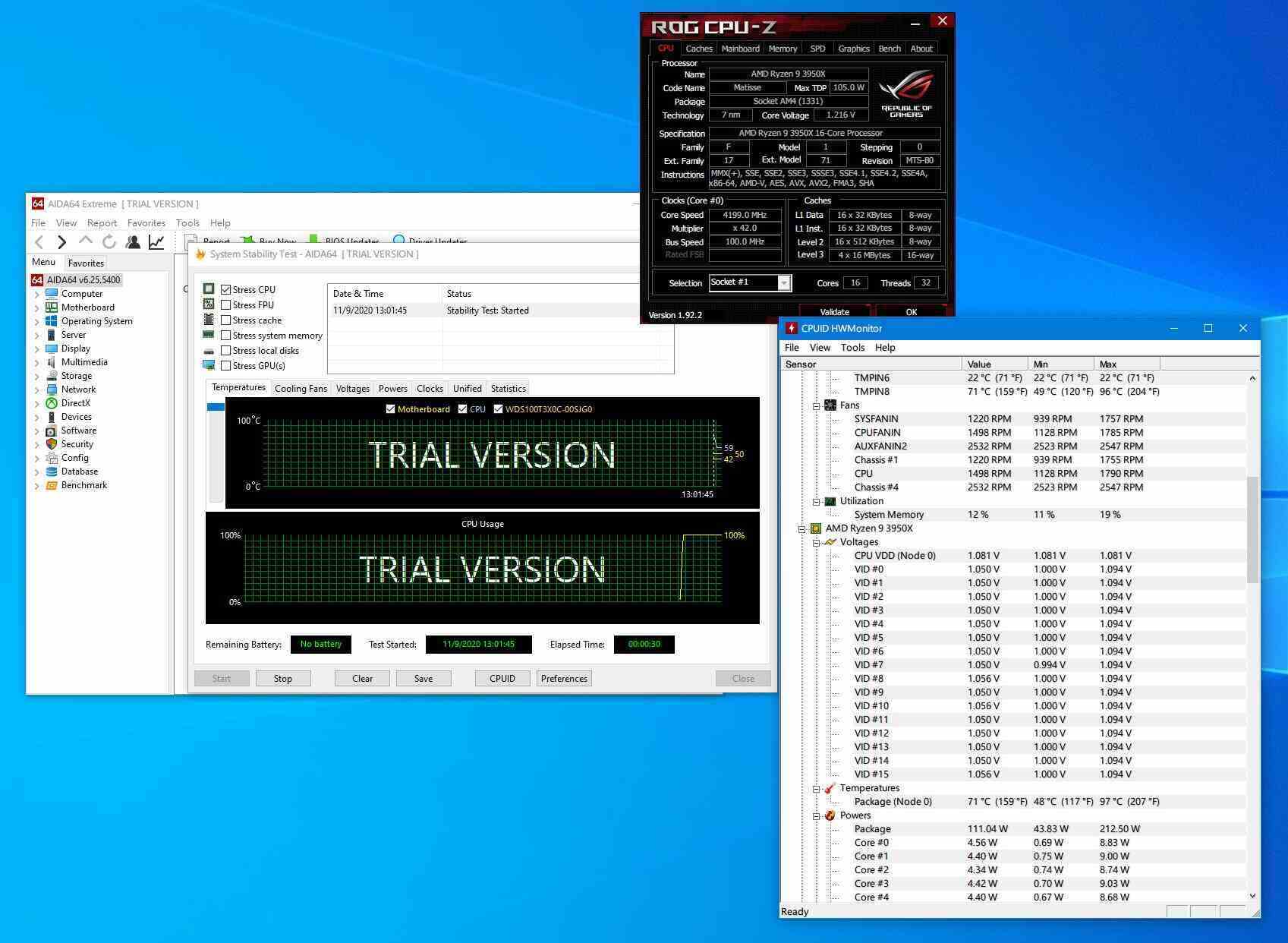Viewport: 1288px width, 943px height.
Task: Select Database icon in AIDA64 tree
Action: 52,471
